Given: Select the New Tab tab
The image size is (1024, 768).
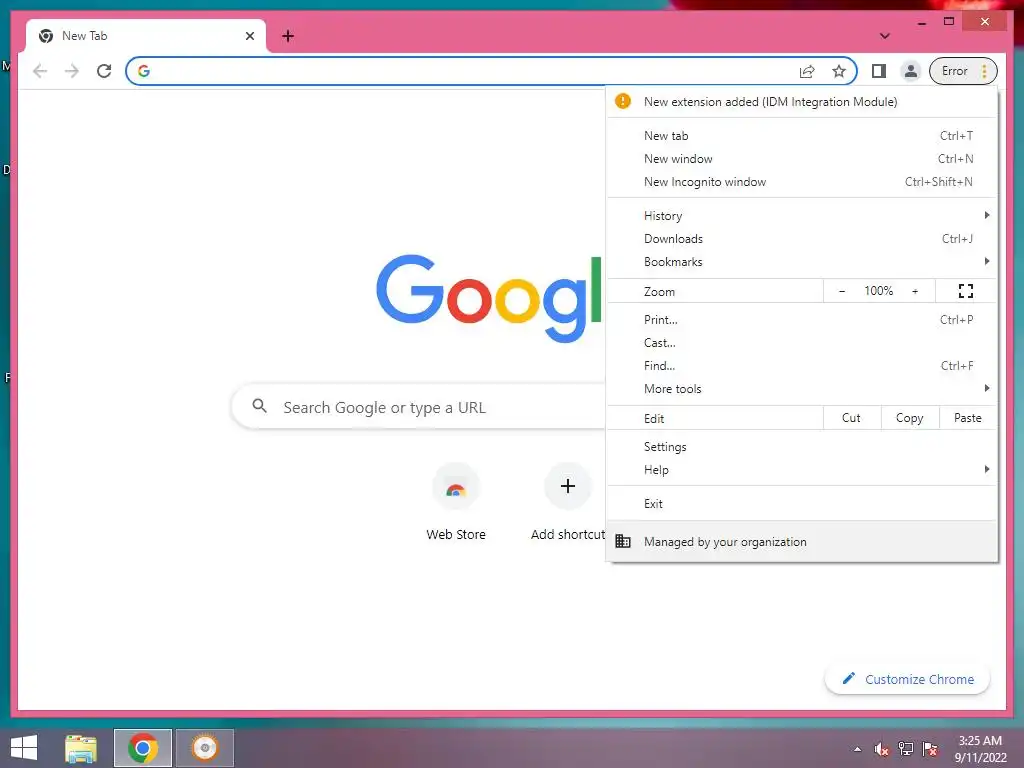Looking at the screenshot, I should click(146, 36).
